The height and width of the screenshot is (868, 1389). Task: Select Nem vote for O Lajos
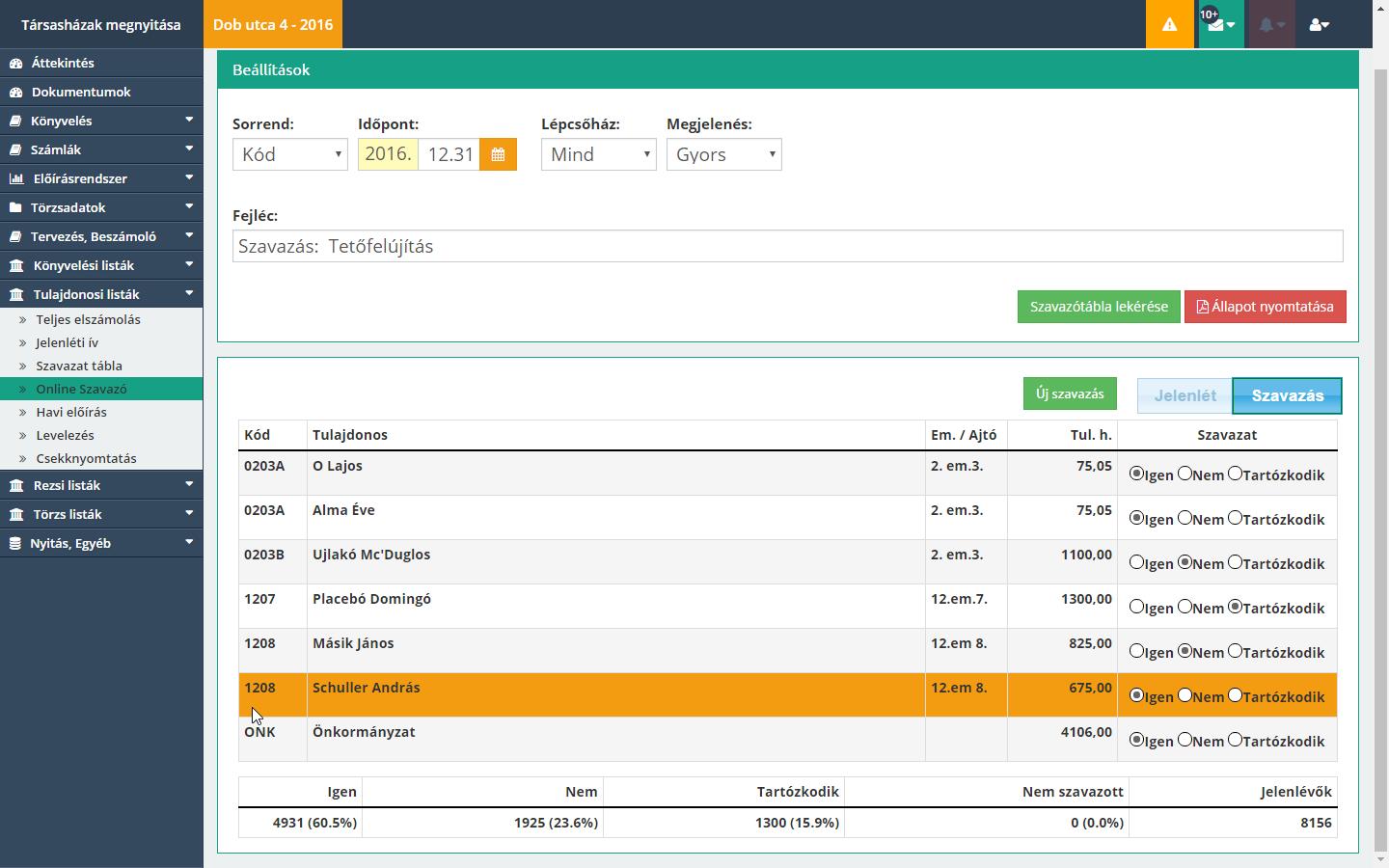click(x=1185, y=474)
